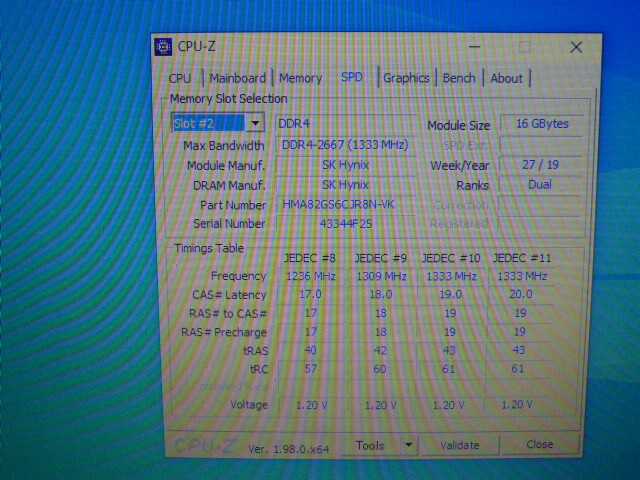
Task: Click the JEDEC #9 column header
Action: (x=380, y=258)
